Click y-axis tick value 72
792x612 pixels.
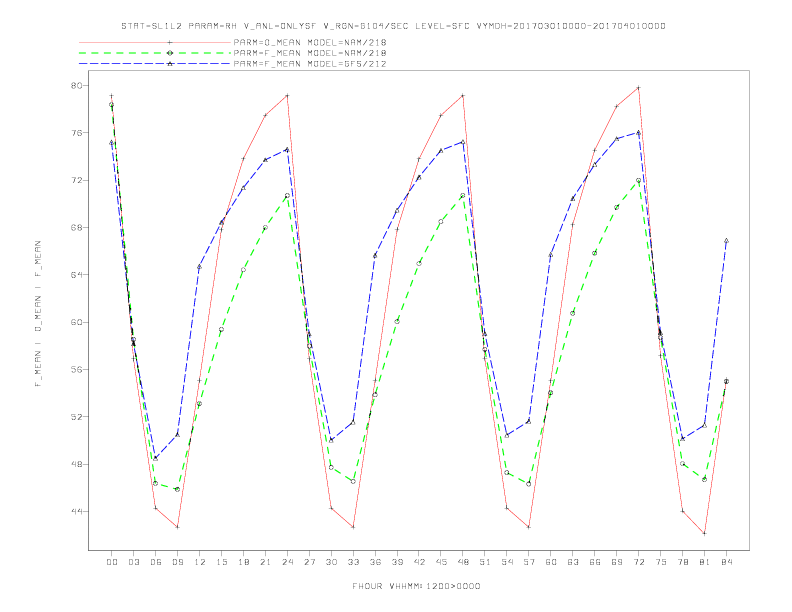[76, 180]
